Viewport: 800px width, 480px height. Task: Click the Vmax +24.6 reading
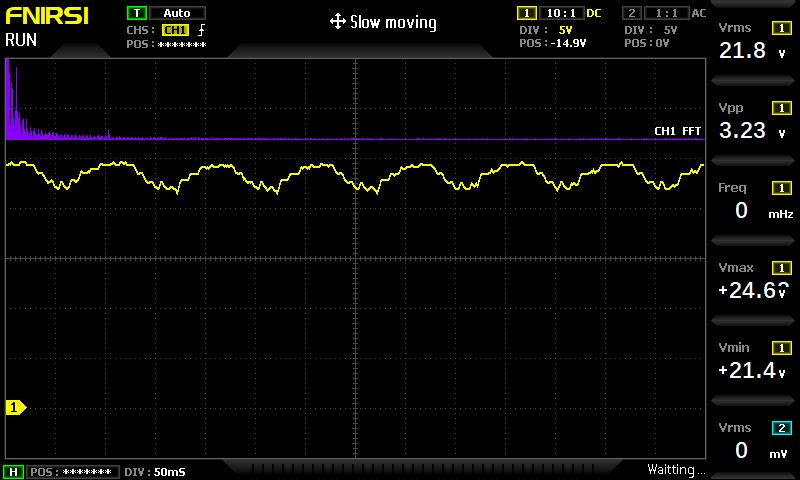tap(753, 291)
